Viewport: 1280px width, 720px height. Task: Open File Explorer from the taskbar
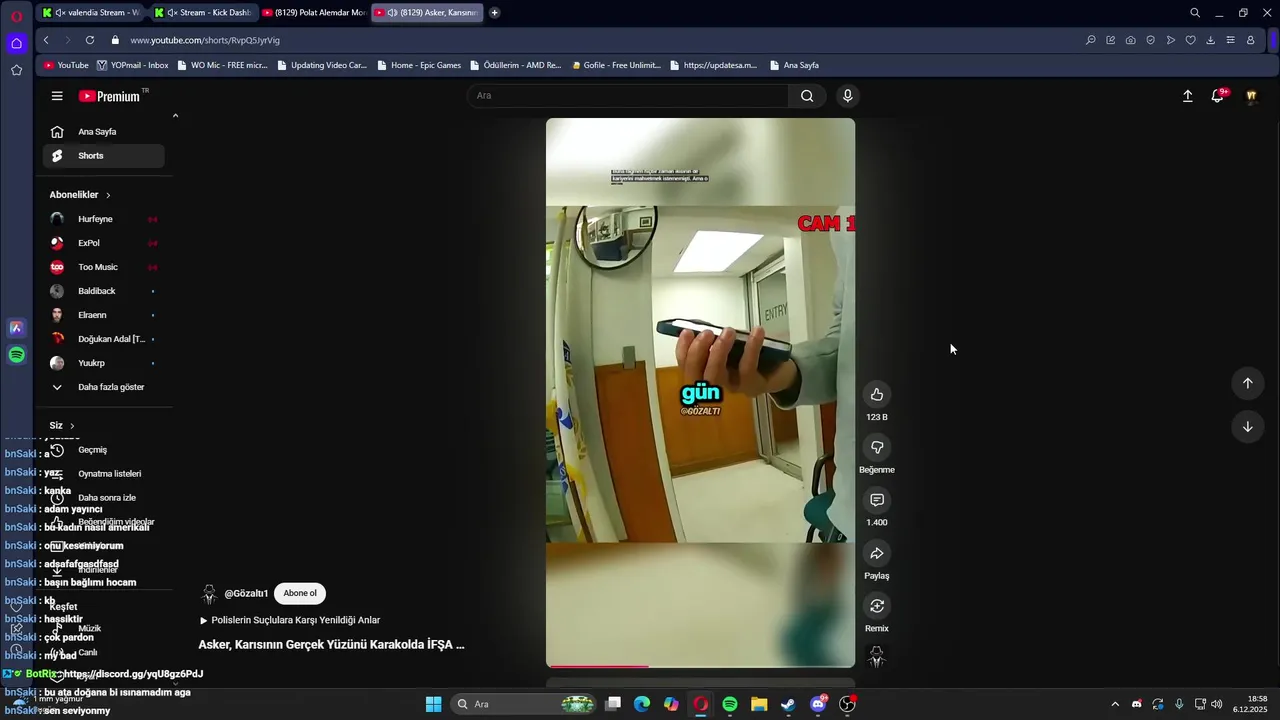(x=759, y=704)
